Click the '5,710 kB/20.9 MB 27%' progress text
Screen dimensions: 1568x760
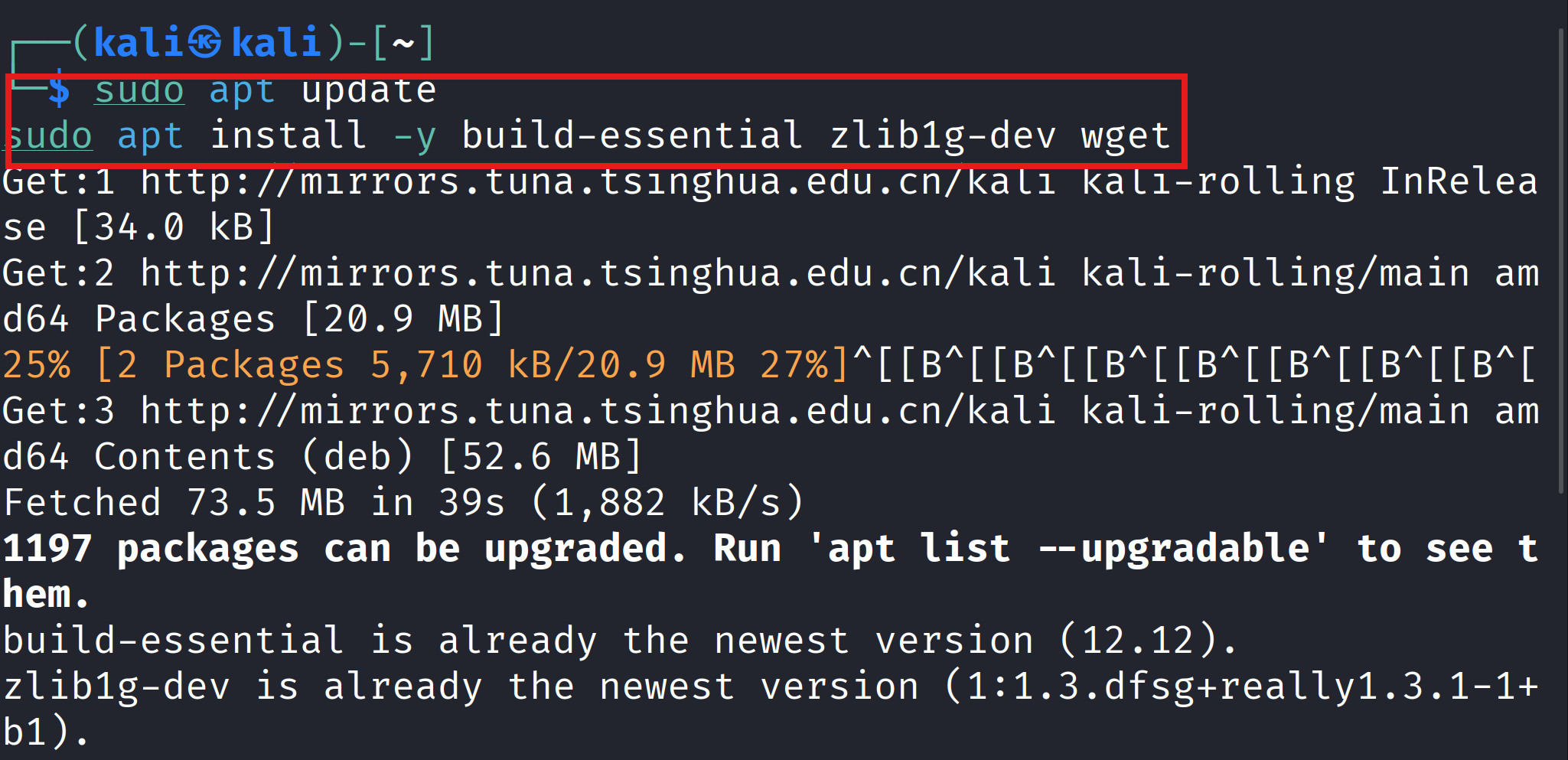(599, 365)
